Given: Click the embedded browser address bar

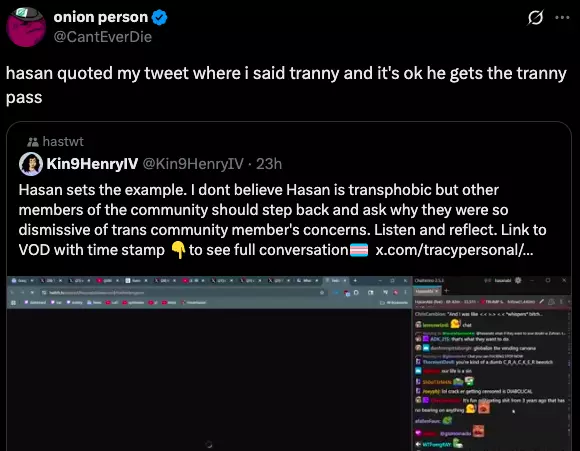Looking at the screenshot, I should pos(181,293).
